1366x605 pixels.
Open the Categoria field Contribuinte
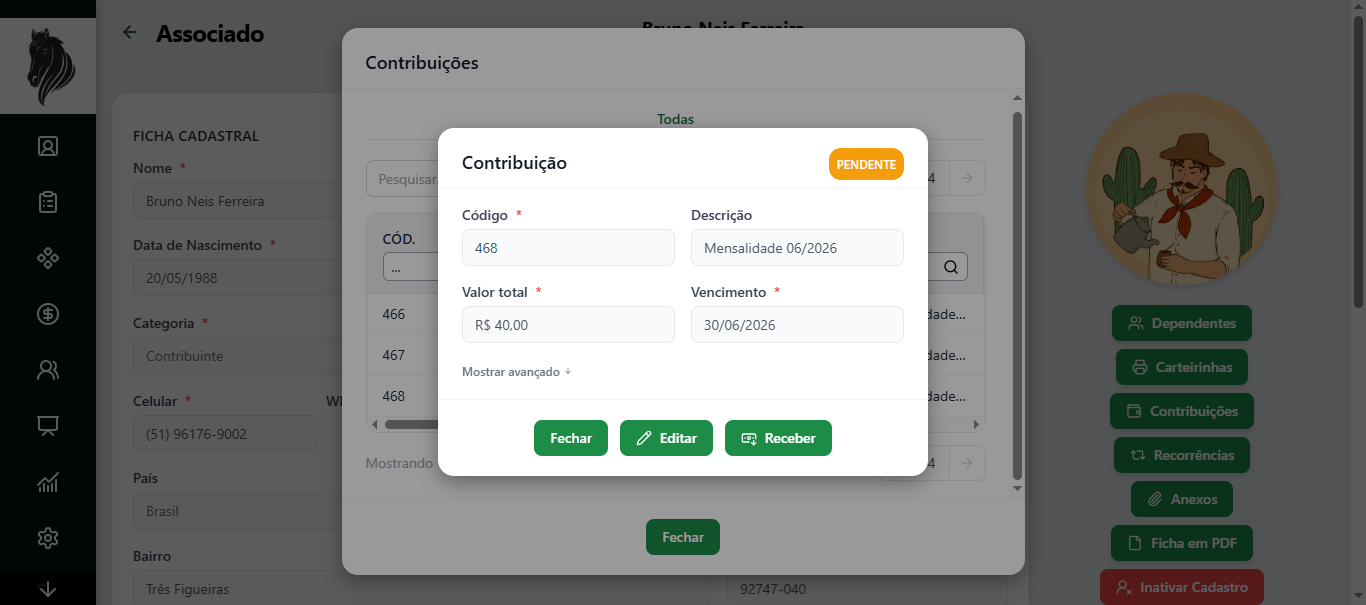pos(238,356)
